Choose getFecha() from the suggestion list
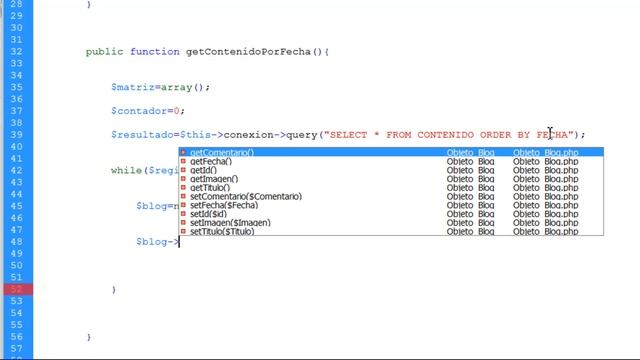The height and width of the screenshot is (360, 640). pyautogui.click(x=391, y=161)
